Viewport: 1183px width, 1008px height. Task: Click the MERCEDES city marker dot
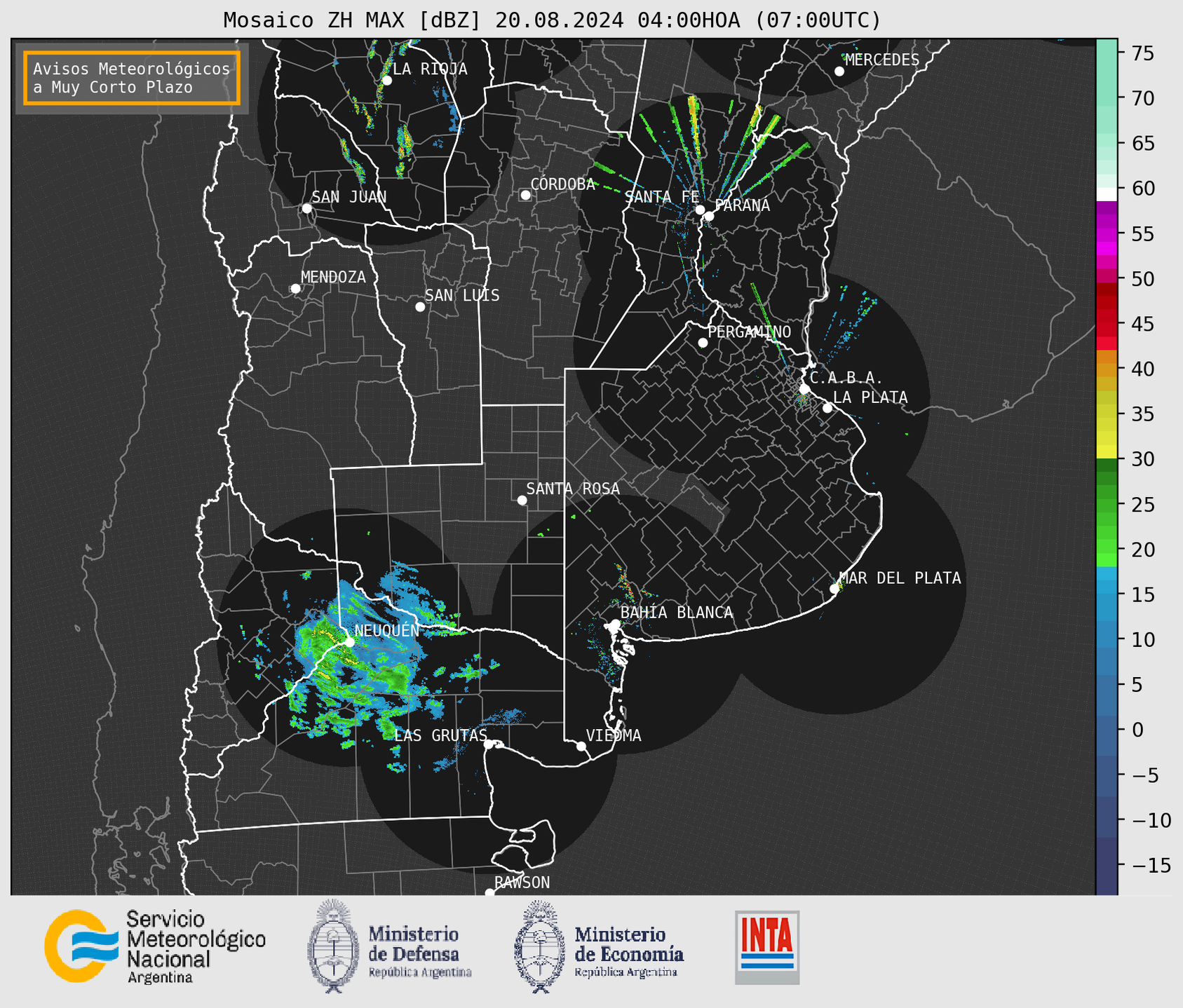click(839, 71)
